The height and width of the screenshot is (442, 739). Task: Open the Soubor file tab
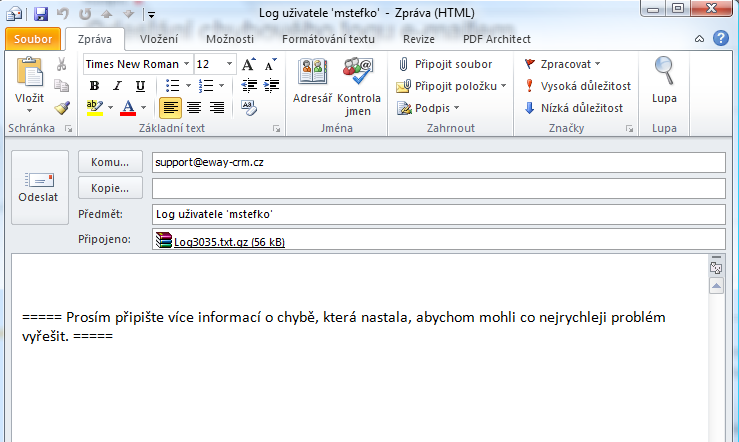[33, 39]
